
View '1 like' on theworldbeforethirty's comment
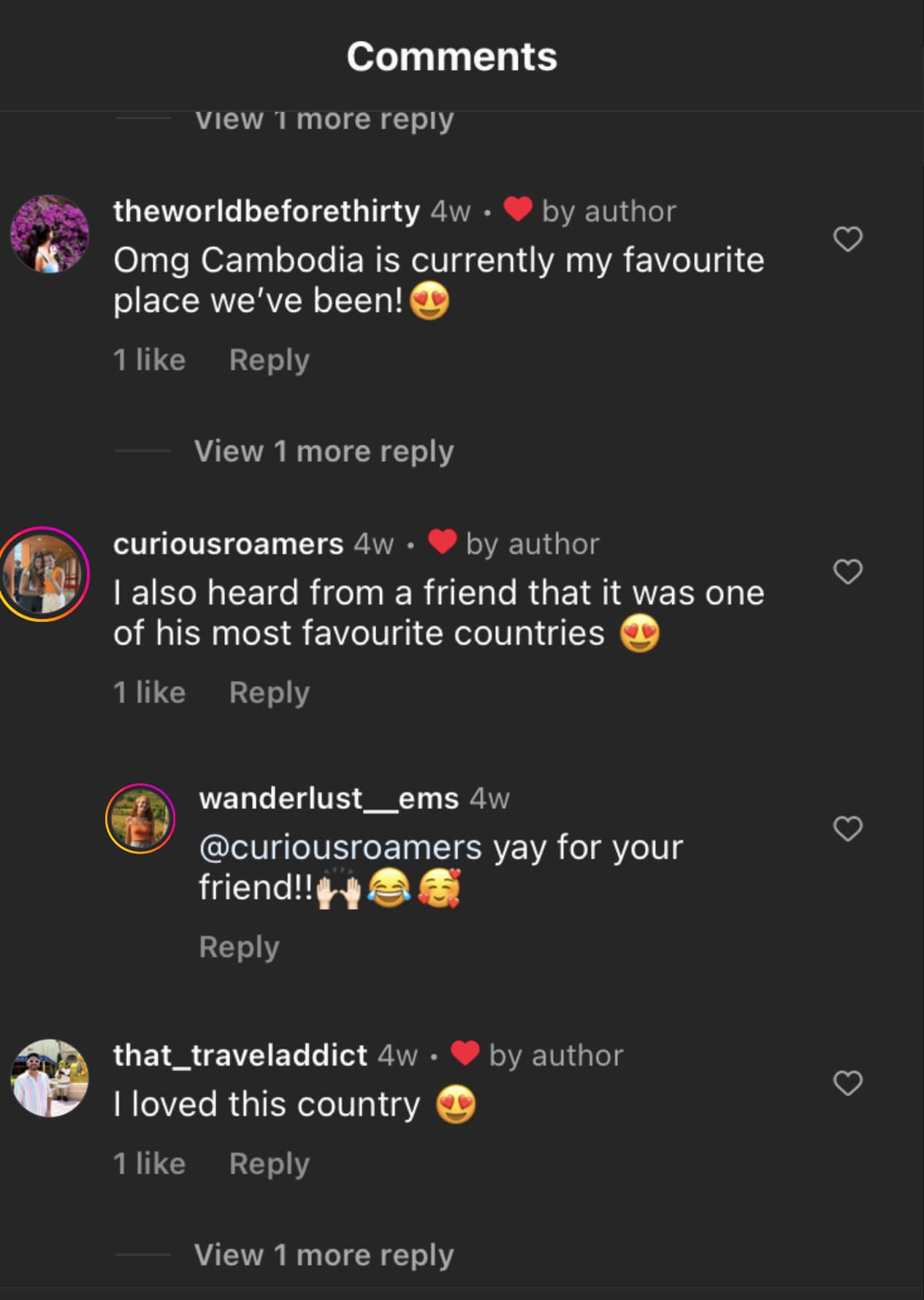pyautogui.click(x=149, y=360)
